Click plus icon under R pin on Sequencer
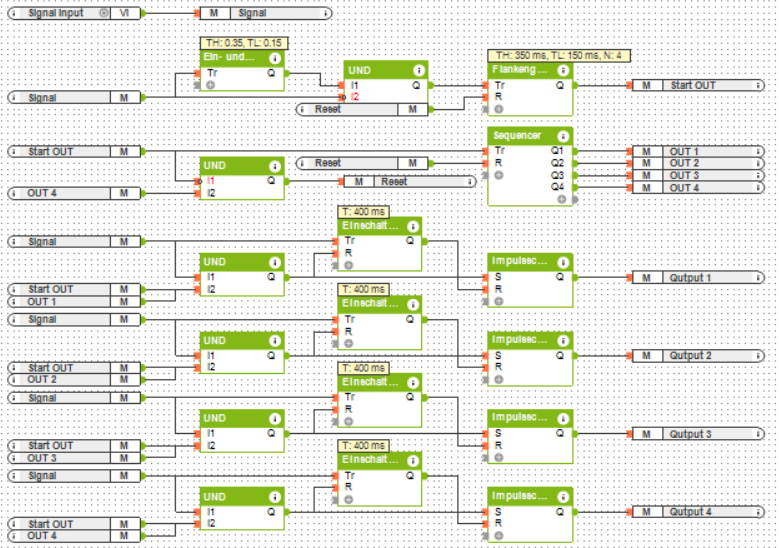The height and width of the screenshot is (548, 779). (x=498, y=175)
